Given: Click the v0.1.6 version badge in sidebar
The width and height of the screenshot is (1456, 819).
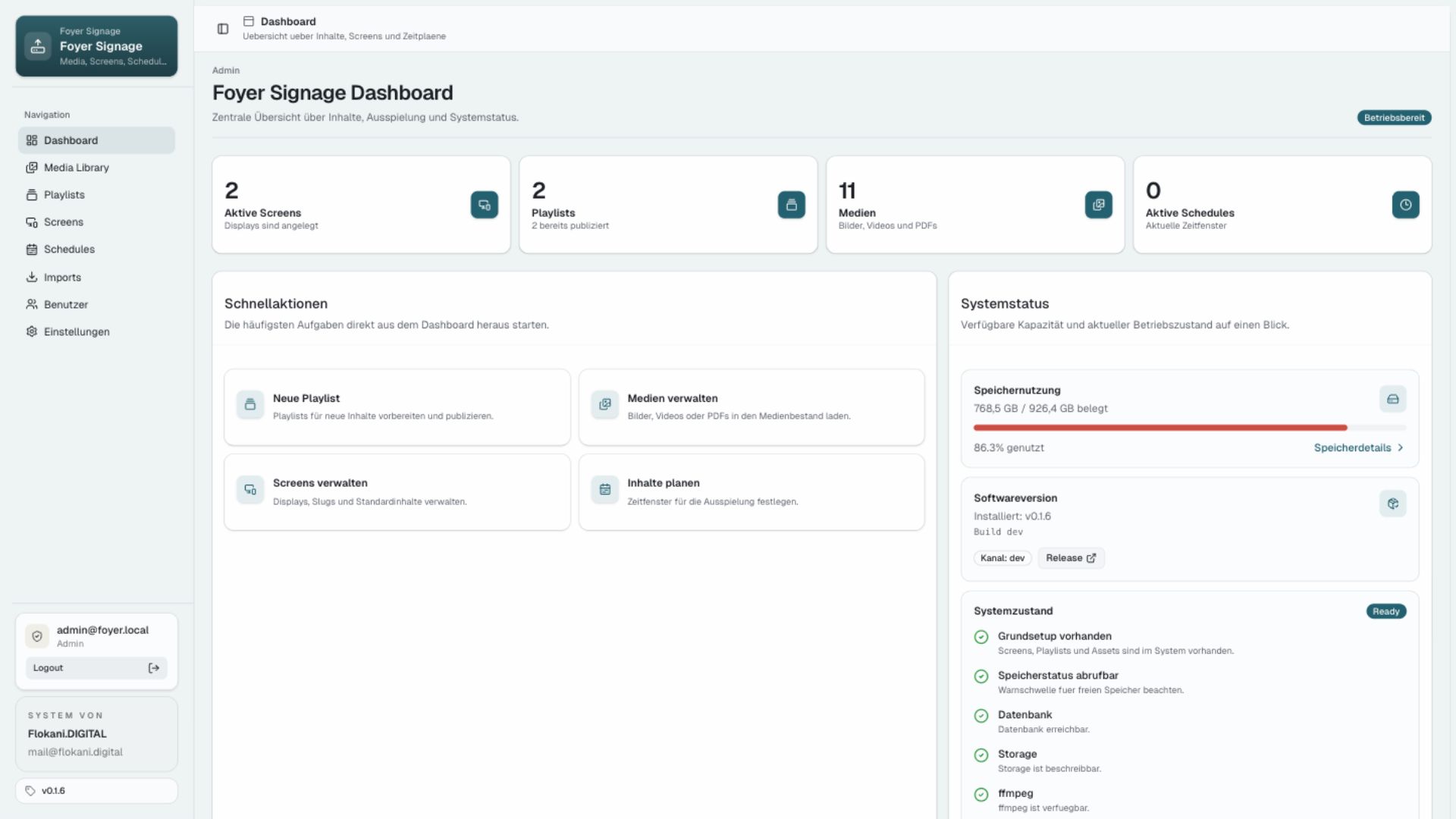Looking at the screenshot, I should click(x=96, y=791).
